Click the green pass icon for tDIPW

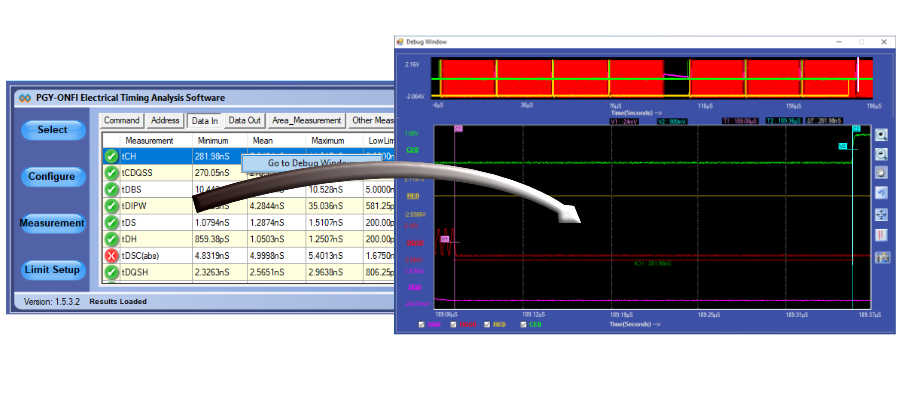click(x=112, y=206)
